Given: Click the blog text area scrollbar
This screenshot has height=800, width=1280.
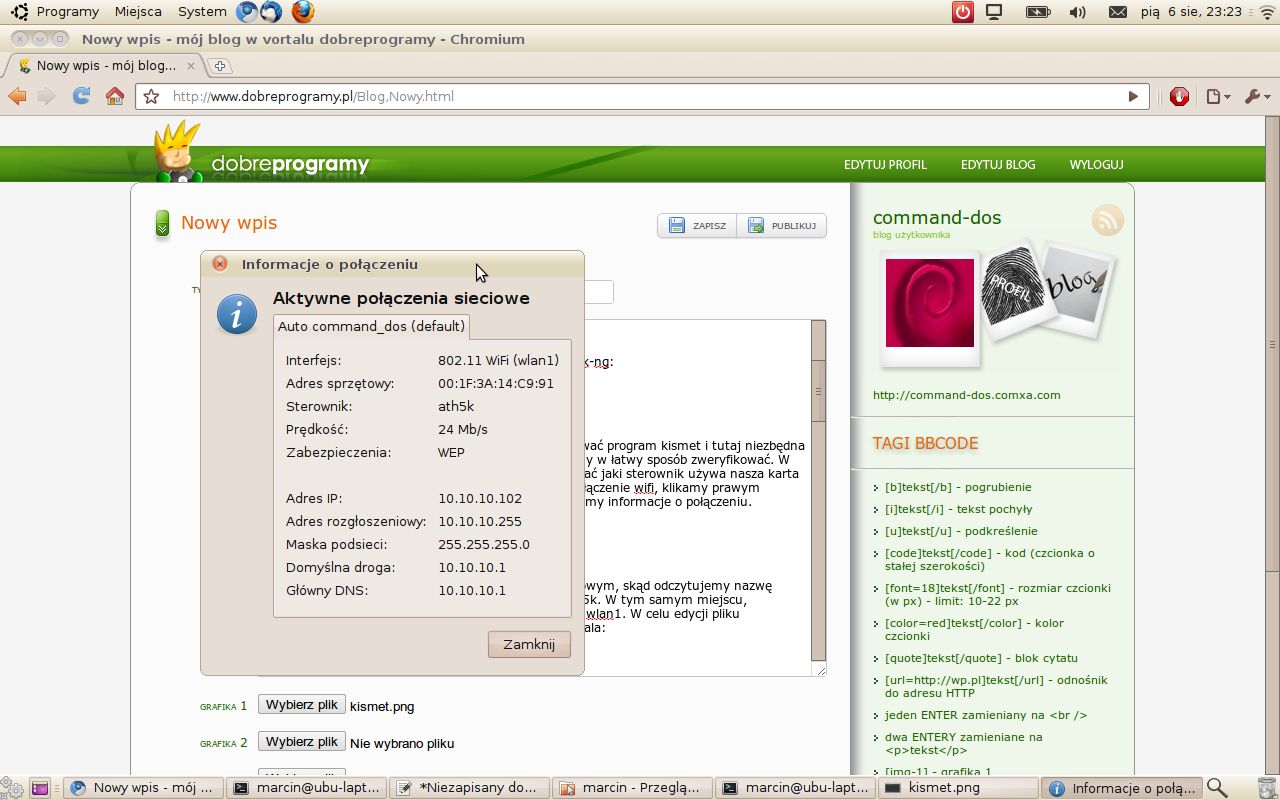Looking at the screenshot, I should click(818, 490).
